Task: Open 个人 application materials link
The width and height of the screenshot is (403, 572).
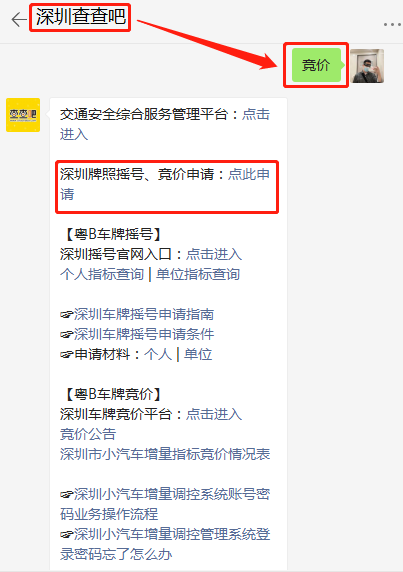Action: point(158,354)
